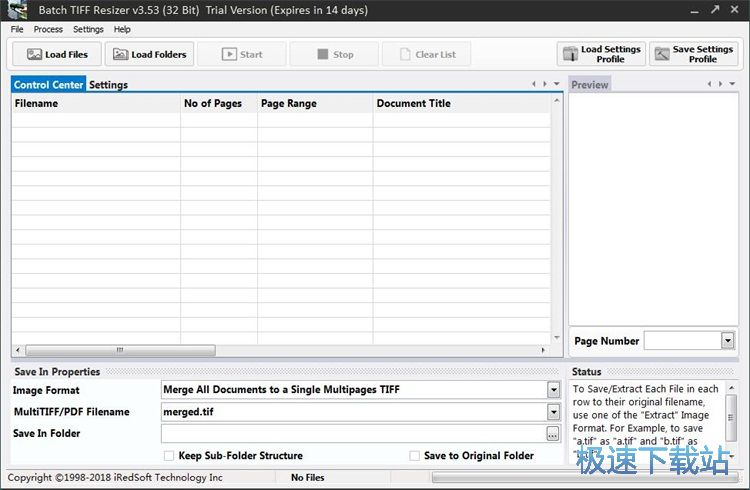
Task: Switch to the Settings tab
Action: pyautogui.click(x=108, y=85)
